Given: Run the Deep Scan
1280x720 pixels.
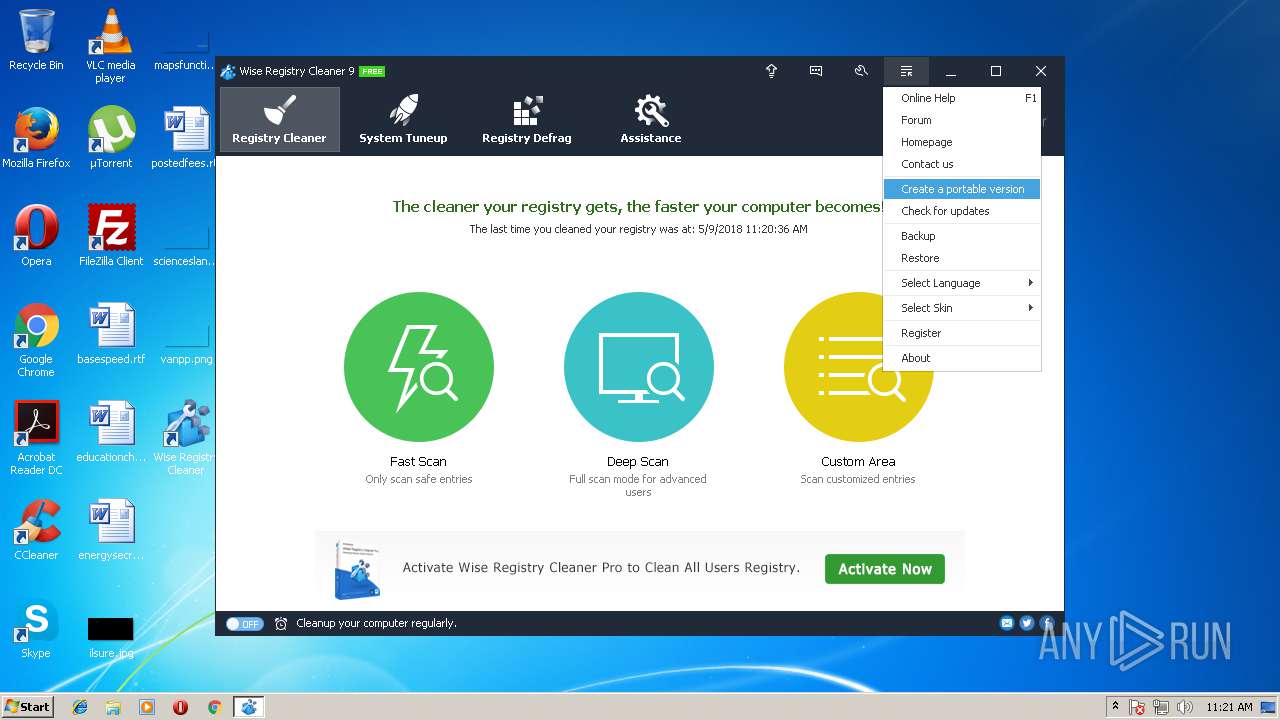Looking at the screenshot, I should click(639, 367).
